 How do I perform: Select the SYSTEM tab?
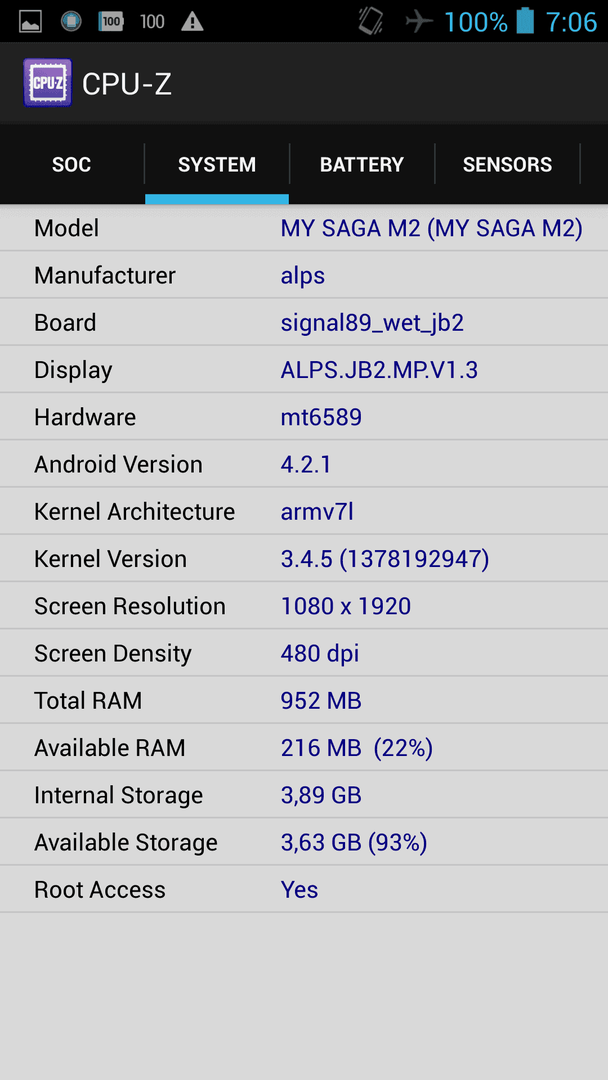tap(217, 164)
